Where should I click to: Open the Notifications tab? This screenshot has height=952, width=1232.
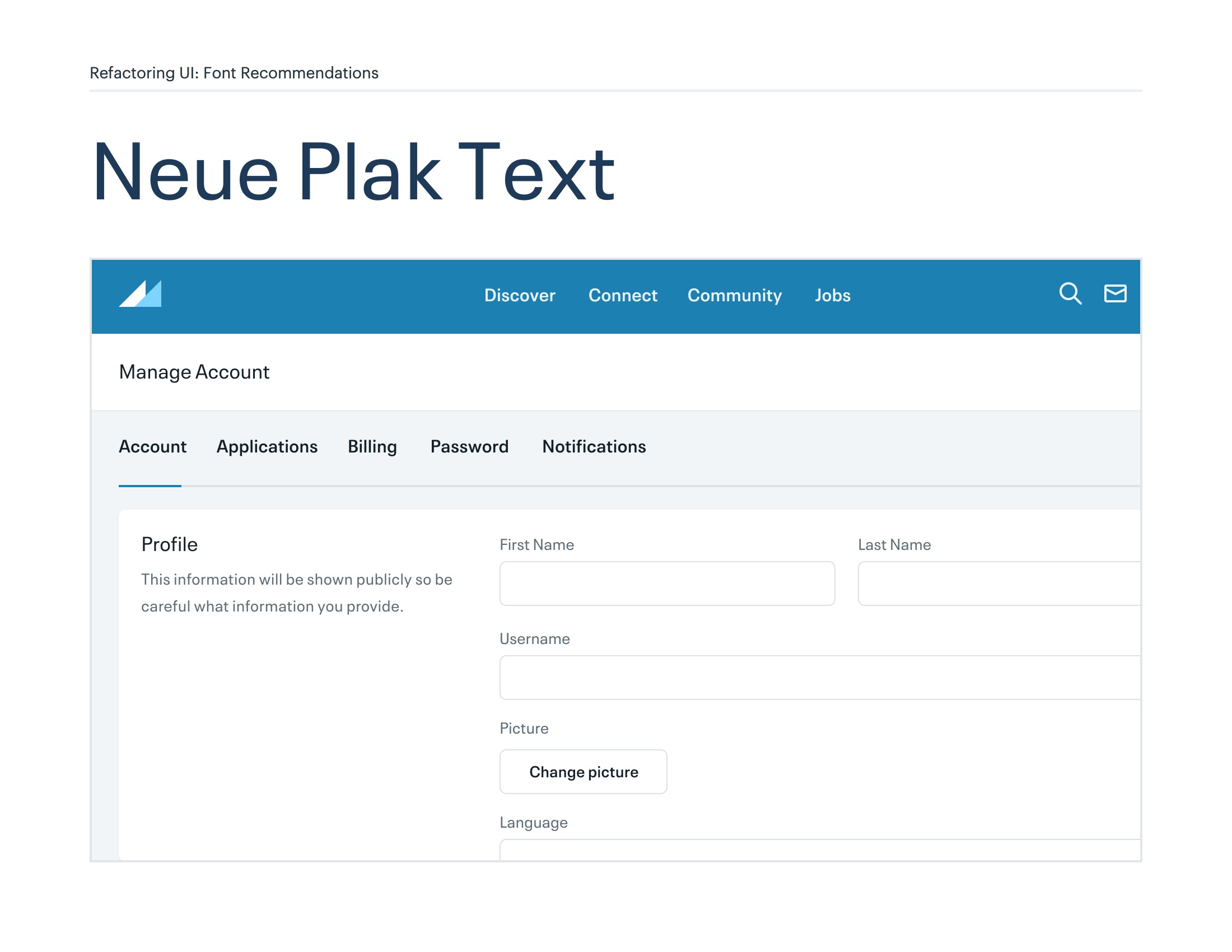[x=594, y=447]
